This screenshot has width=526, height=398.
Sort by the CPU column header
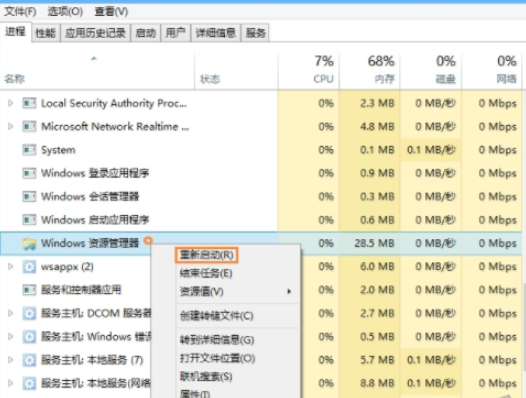pyautogui.click(x=308, y=71)
